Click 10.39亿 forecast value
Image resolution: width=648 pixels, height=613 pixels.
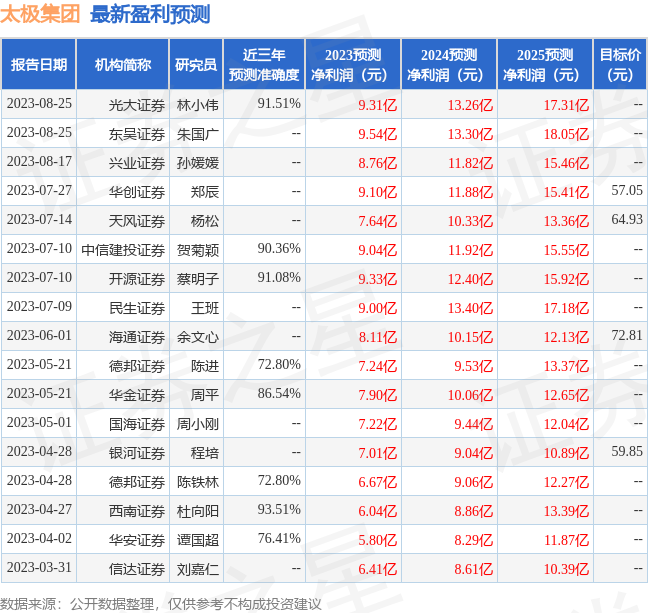coord(566,569)
